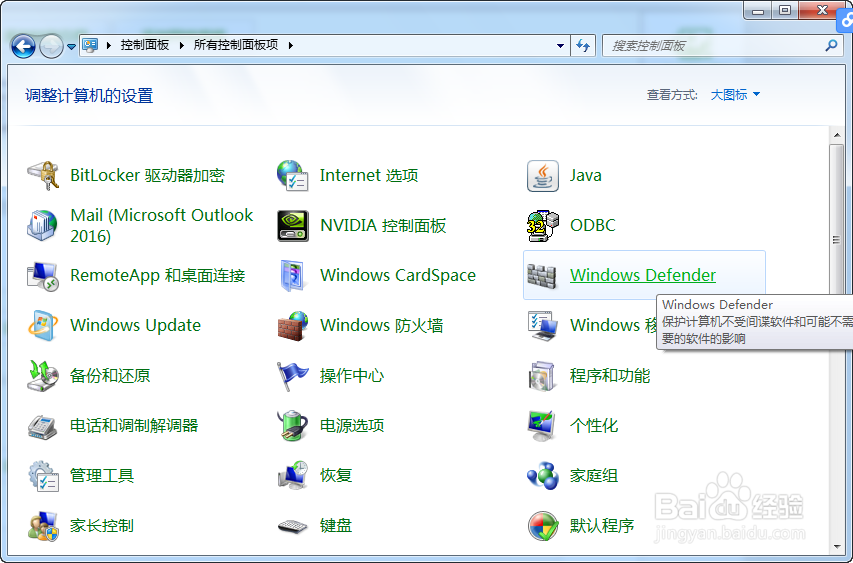Screen dimensions: 853x563
Task: Expand arrow after 控制面板 breadcrumb
Action: (182, 46)
